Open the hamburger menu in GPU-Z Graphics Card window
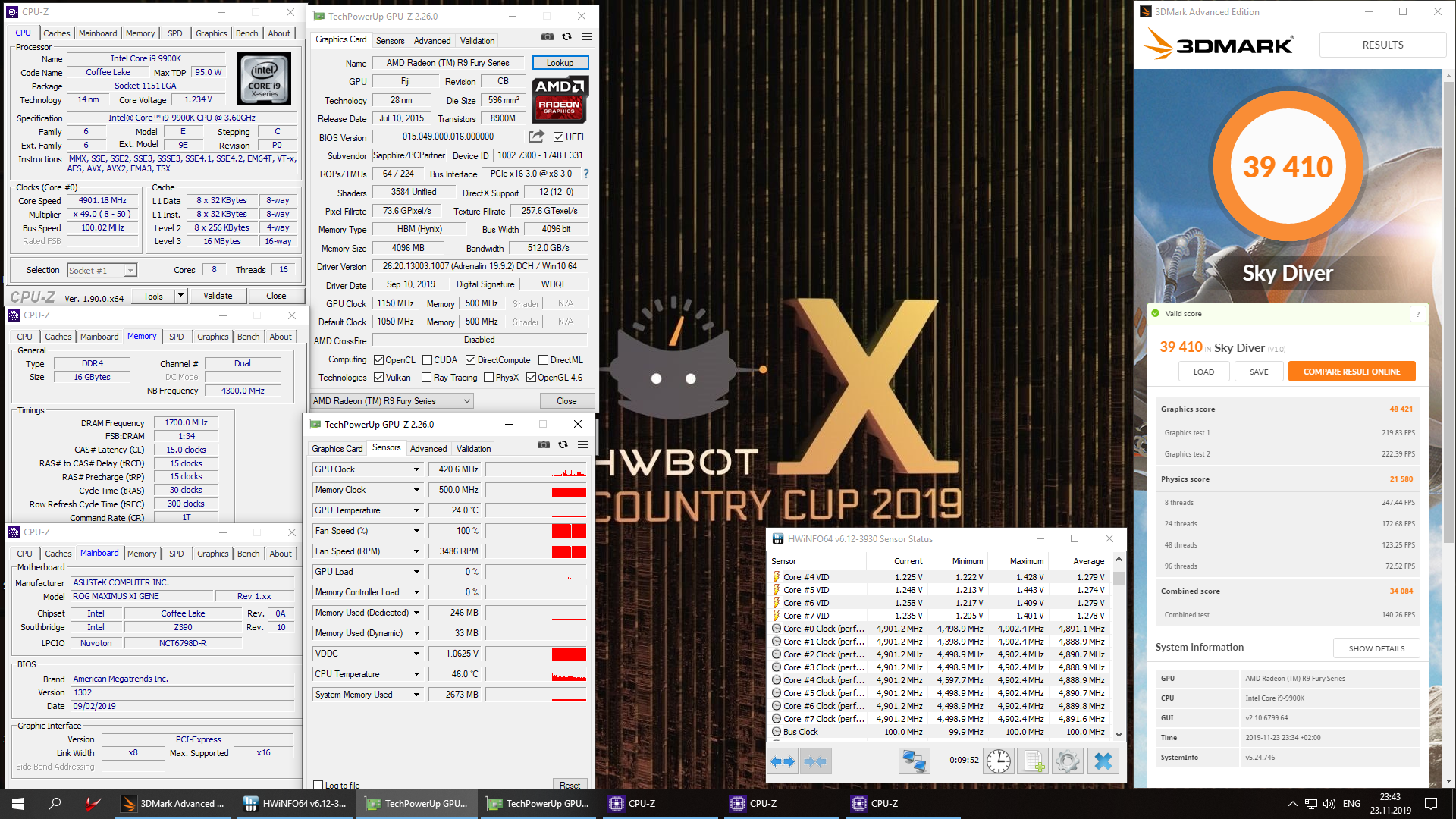The image size is (1456, 819). (586, 36)
